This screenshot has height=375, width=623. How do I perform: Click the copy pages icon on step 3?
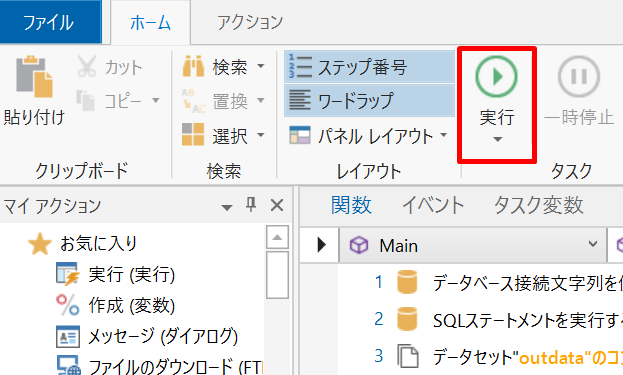tap(408, 356)
